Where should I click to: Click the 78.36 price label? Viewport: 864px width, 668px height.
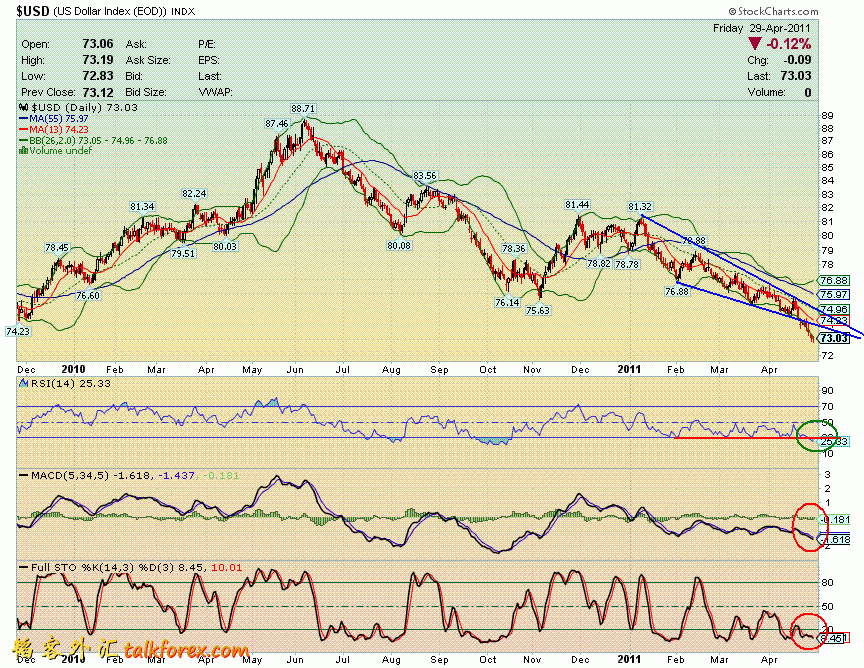point(514,249)
